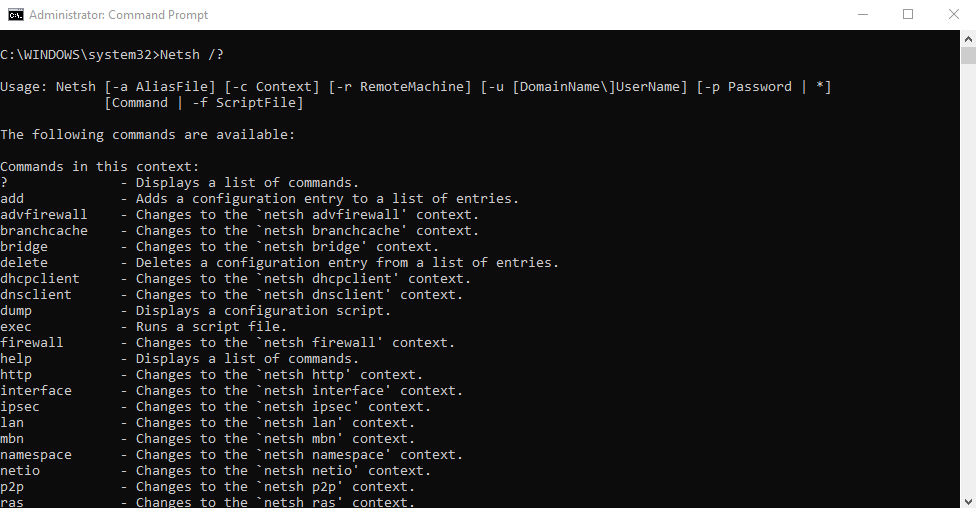
Task: Click the 'namespace' command entry
Action: pyautogui.click(x=36, y=454)
